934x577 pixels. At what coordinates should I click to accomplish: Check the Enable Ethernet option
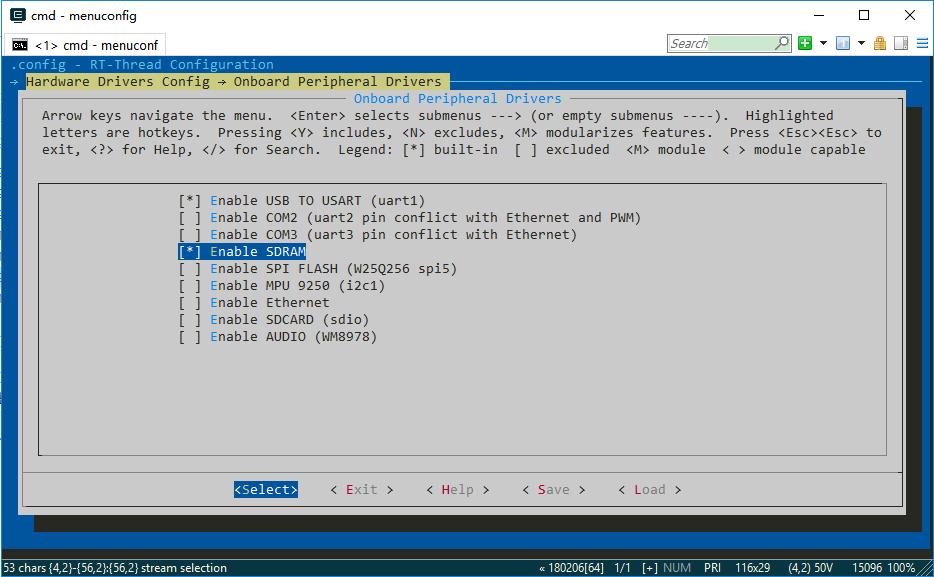(x=190, y=303)
